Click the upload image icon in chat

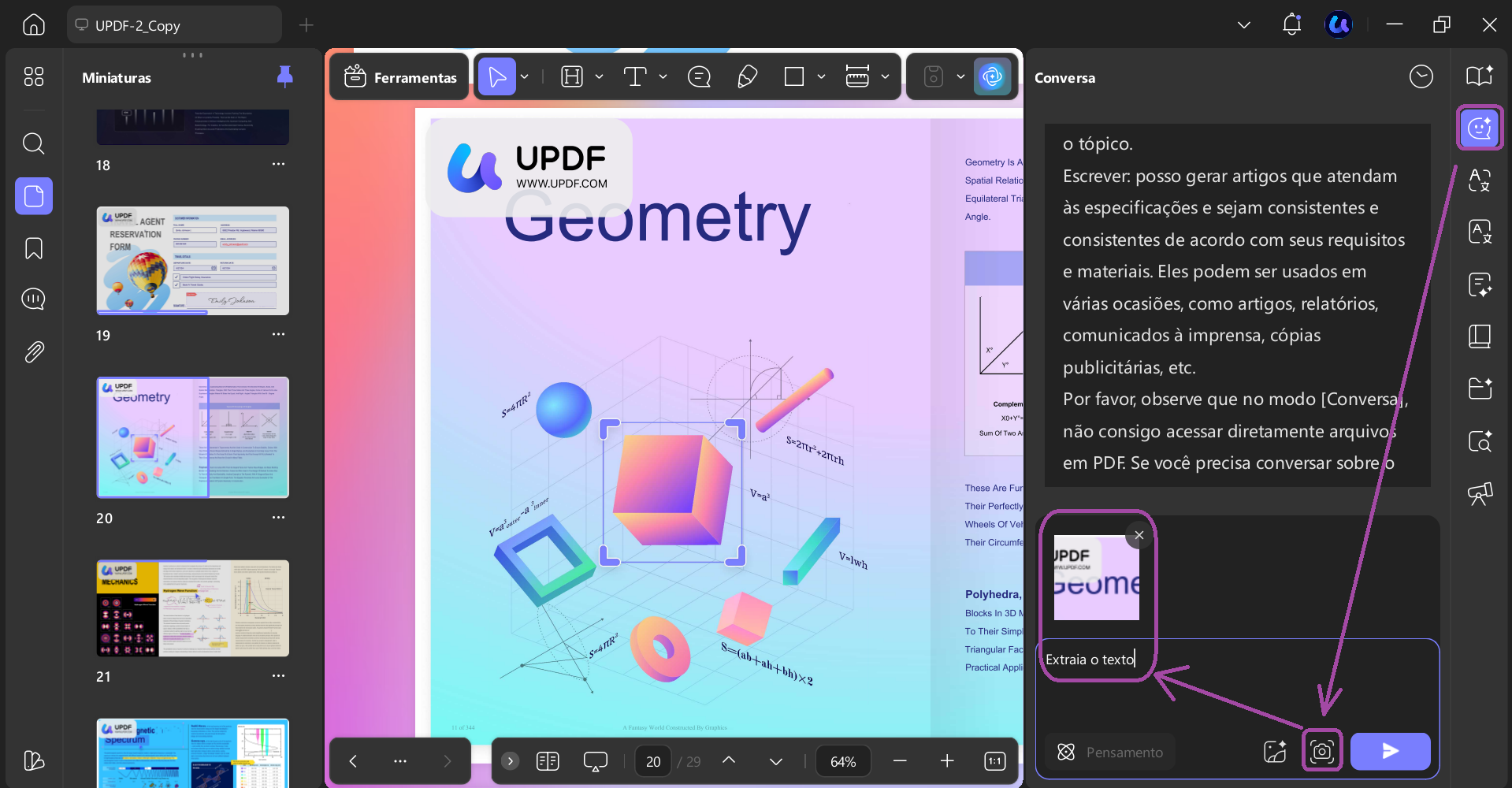tap(1274, 752)
